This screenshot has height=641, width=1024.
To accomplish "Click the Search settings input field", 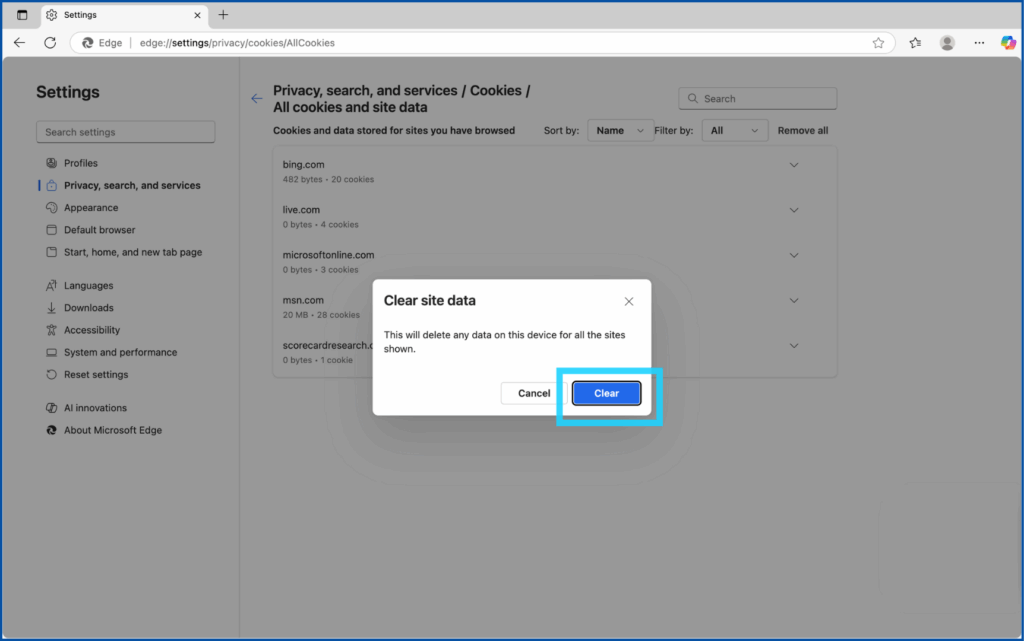I will 126,132.
